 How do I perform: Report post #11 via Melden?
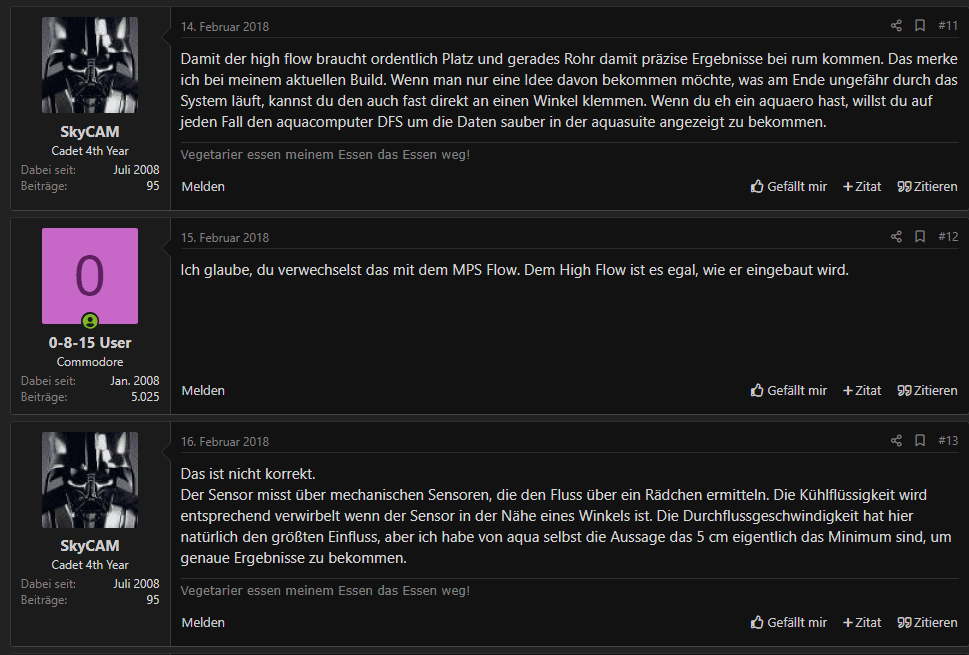203,187
